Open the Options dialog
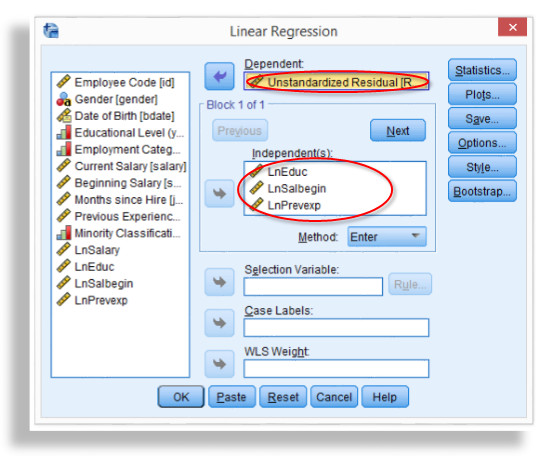 click(482, 143)
